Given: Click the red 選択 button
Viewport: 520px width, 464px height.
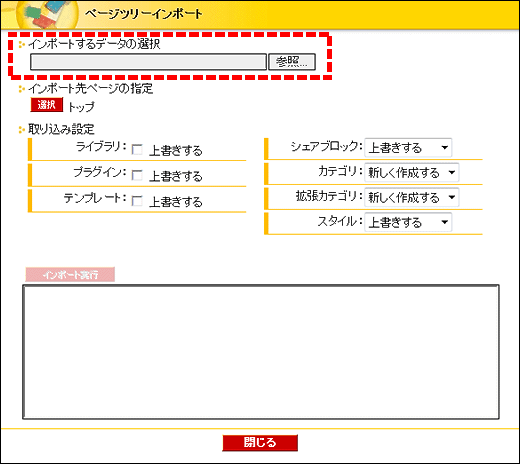Looking at the screenshot, I should (47, 105).
